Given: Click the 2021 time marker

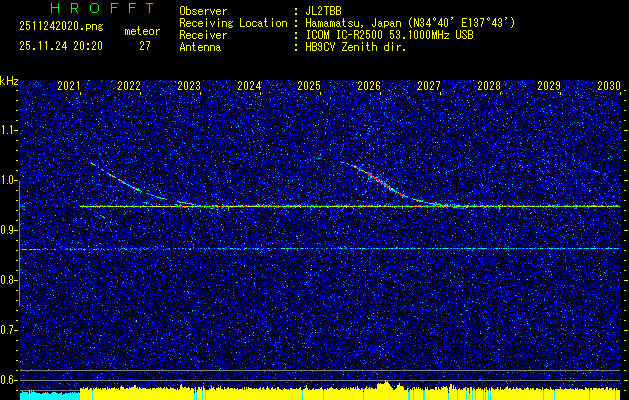Looking at the screenshot, I should (x=69, y=87).
